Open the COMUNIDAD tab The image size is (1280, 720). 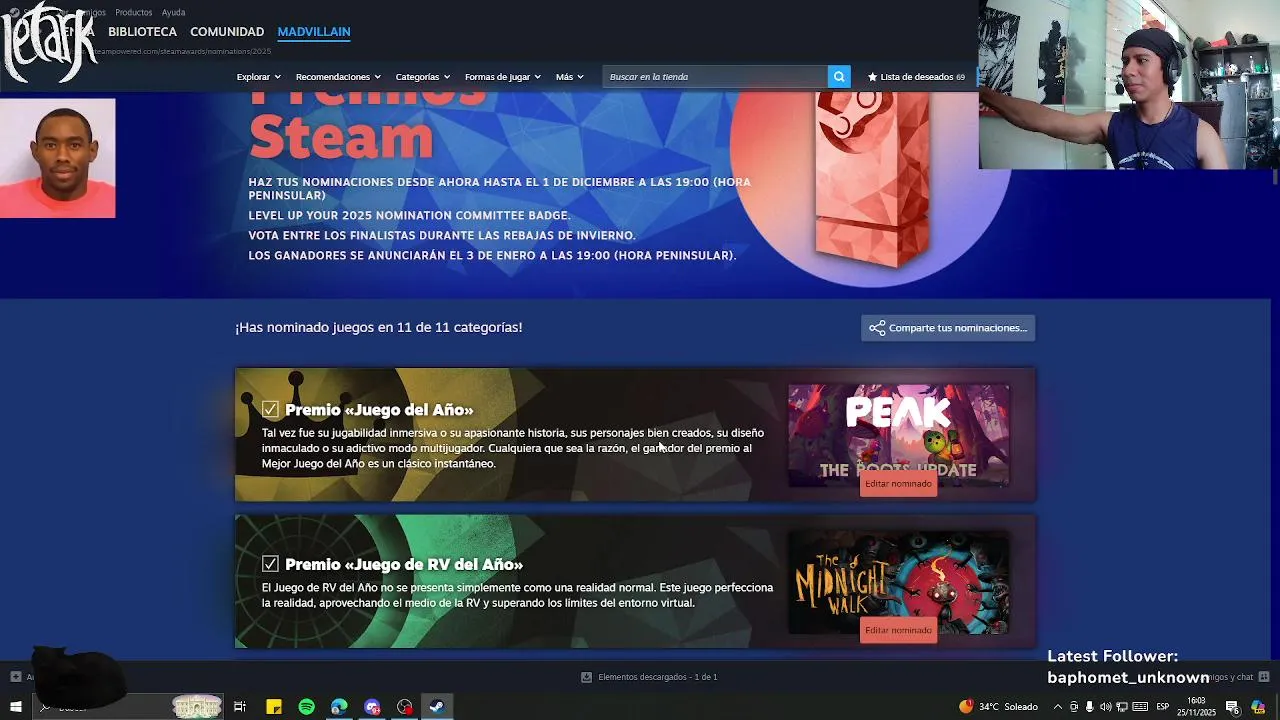pos(227,32)
